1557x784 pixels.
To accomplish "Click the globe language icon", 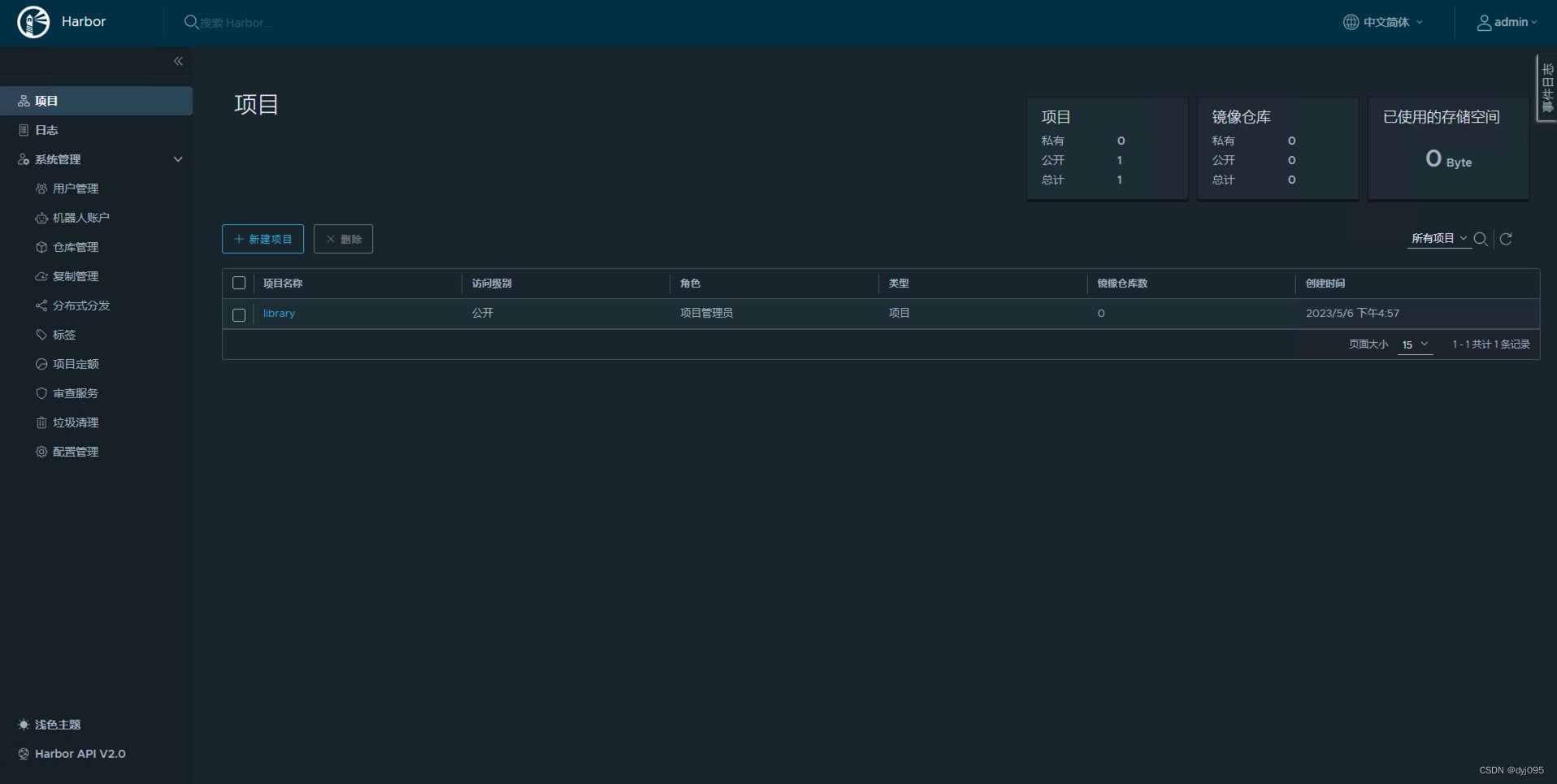I will 1351,22.
